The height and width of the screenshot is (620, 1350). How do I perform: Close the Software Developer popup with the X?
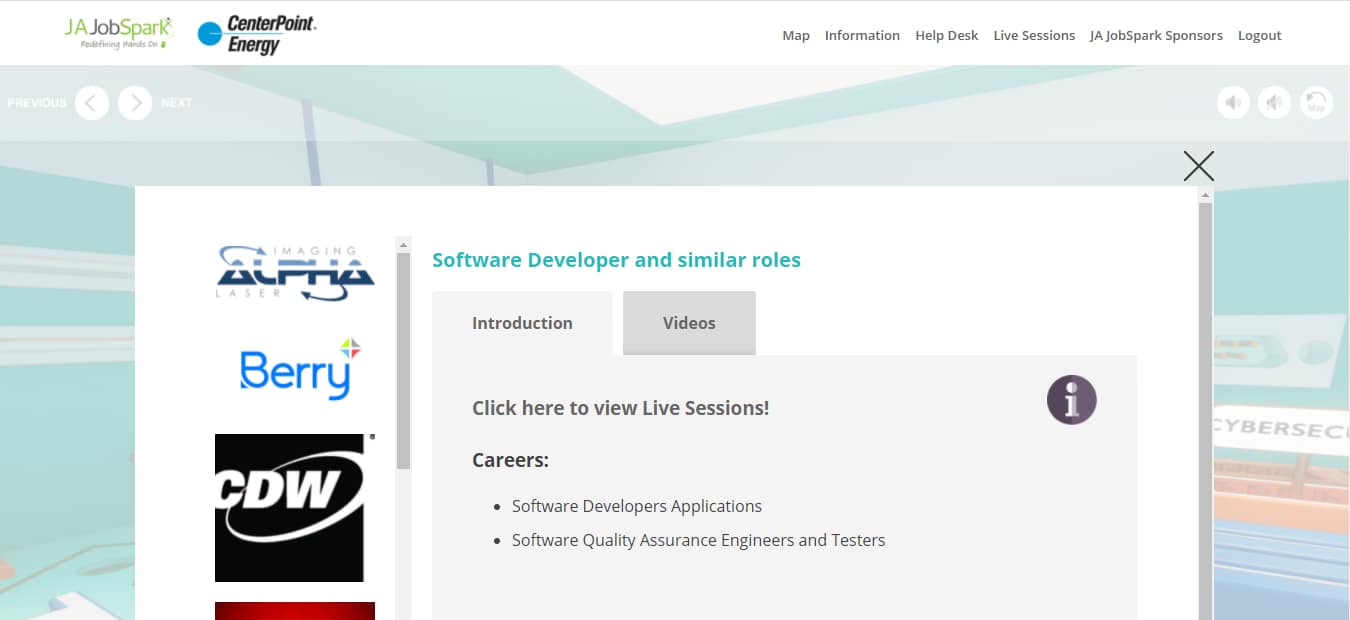click(x=1198, y=166)
